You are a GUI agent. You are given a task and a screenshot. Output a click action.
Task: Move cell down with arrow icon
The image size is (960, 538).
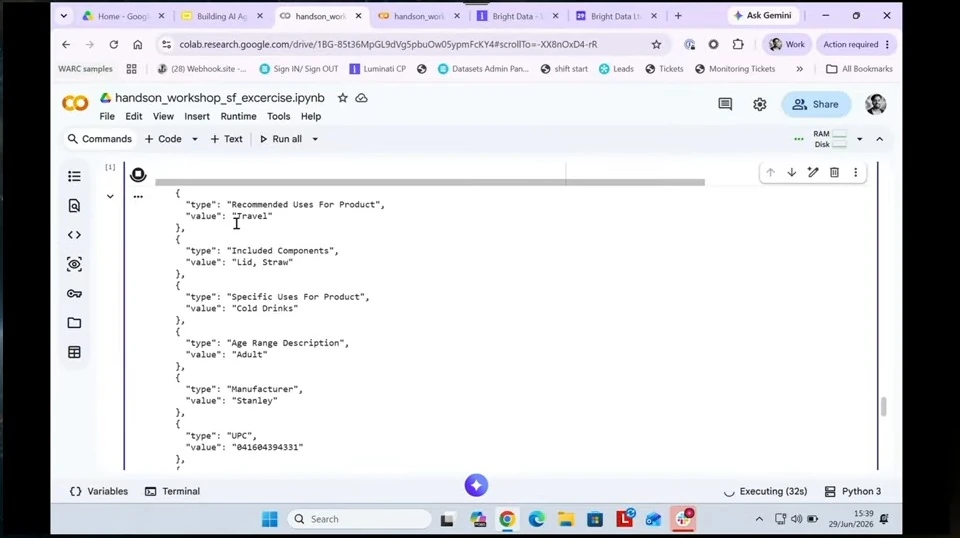pos(792,173)
